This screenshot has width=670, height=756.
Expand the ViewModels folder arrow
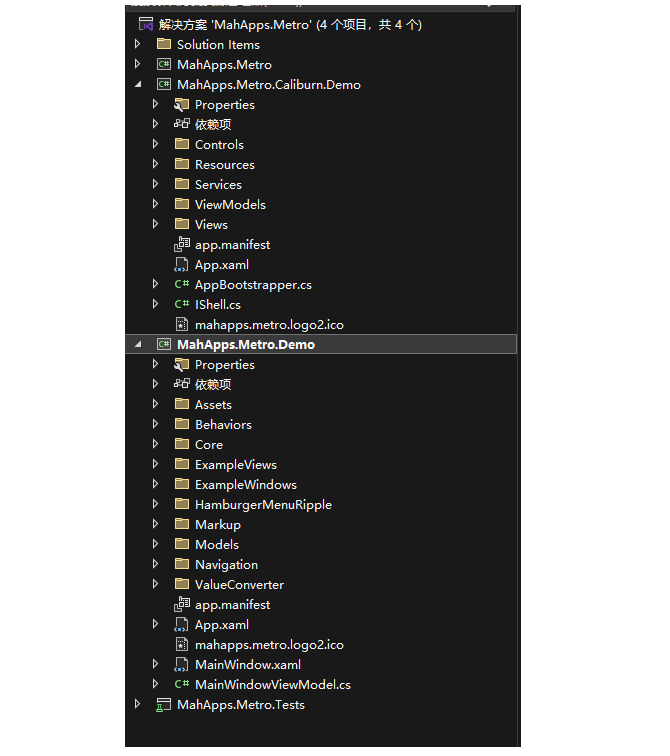(x=155, y=204)
